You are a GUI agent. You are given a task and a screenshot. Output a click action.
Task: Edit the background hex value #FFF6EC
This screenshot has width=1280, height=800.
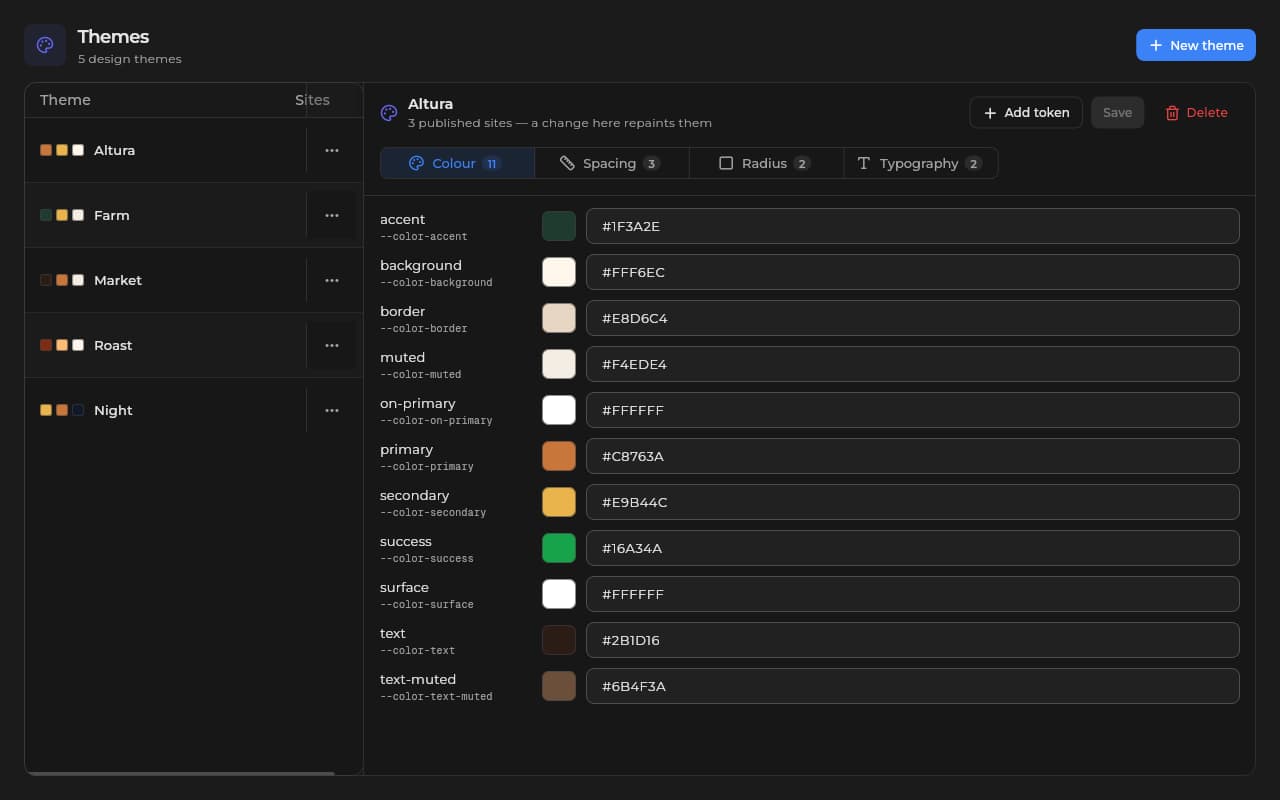[x=913, y=272]
